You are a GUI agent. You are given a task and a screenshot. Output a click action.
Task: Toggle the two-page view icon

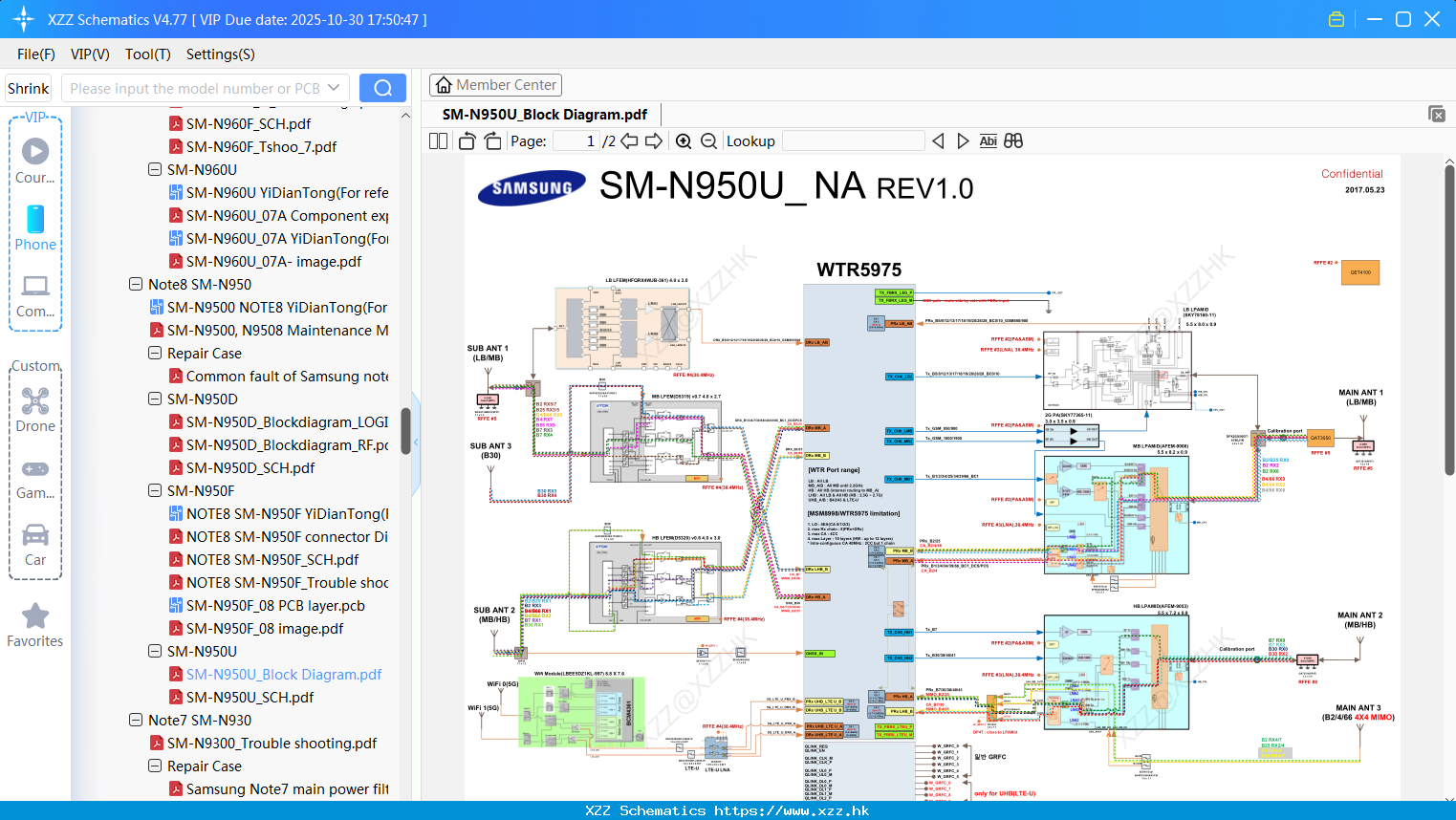[439, 141]
